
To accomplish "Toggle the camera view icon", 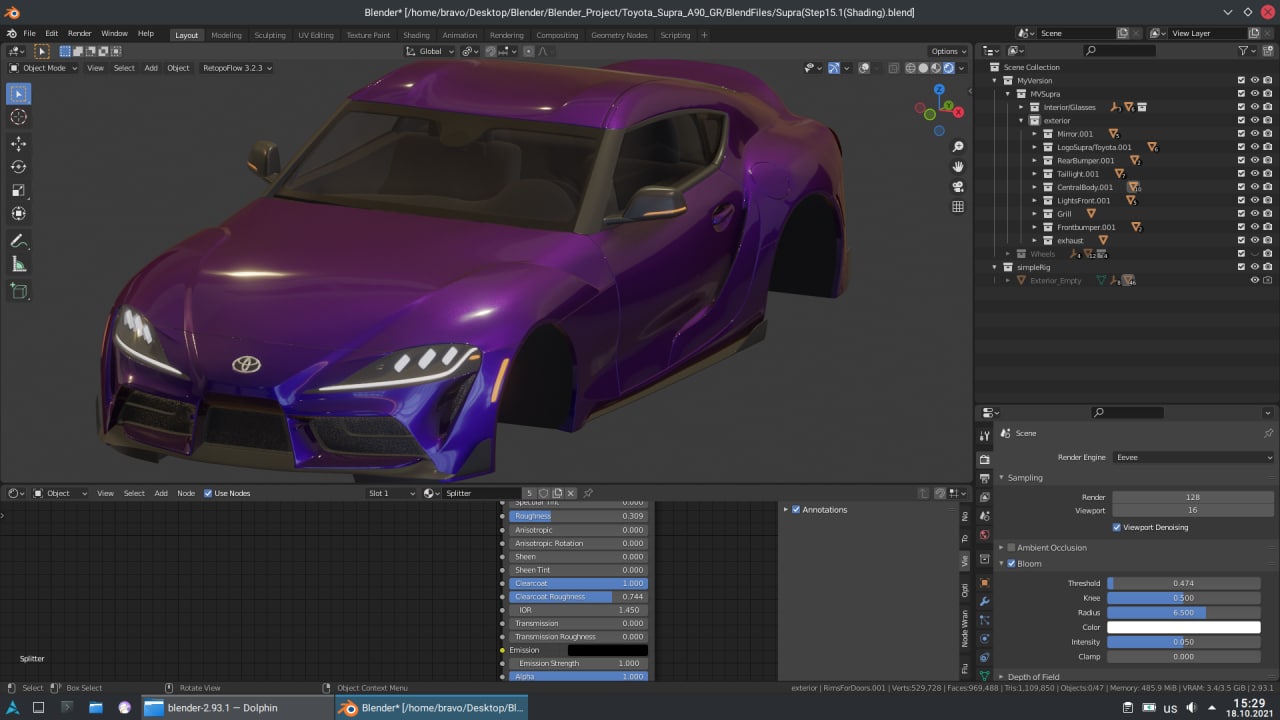I will click(x=958, y=187).
